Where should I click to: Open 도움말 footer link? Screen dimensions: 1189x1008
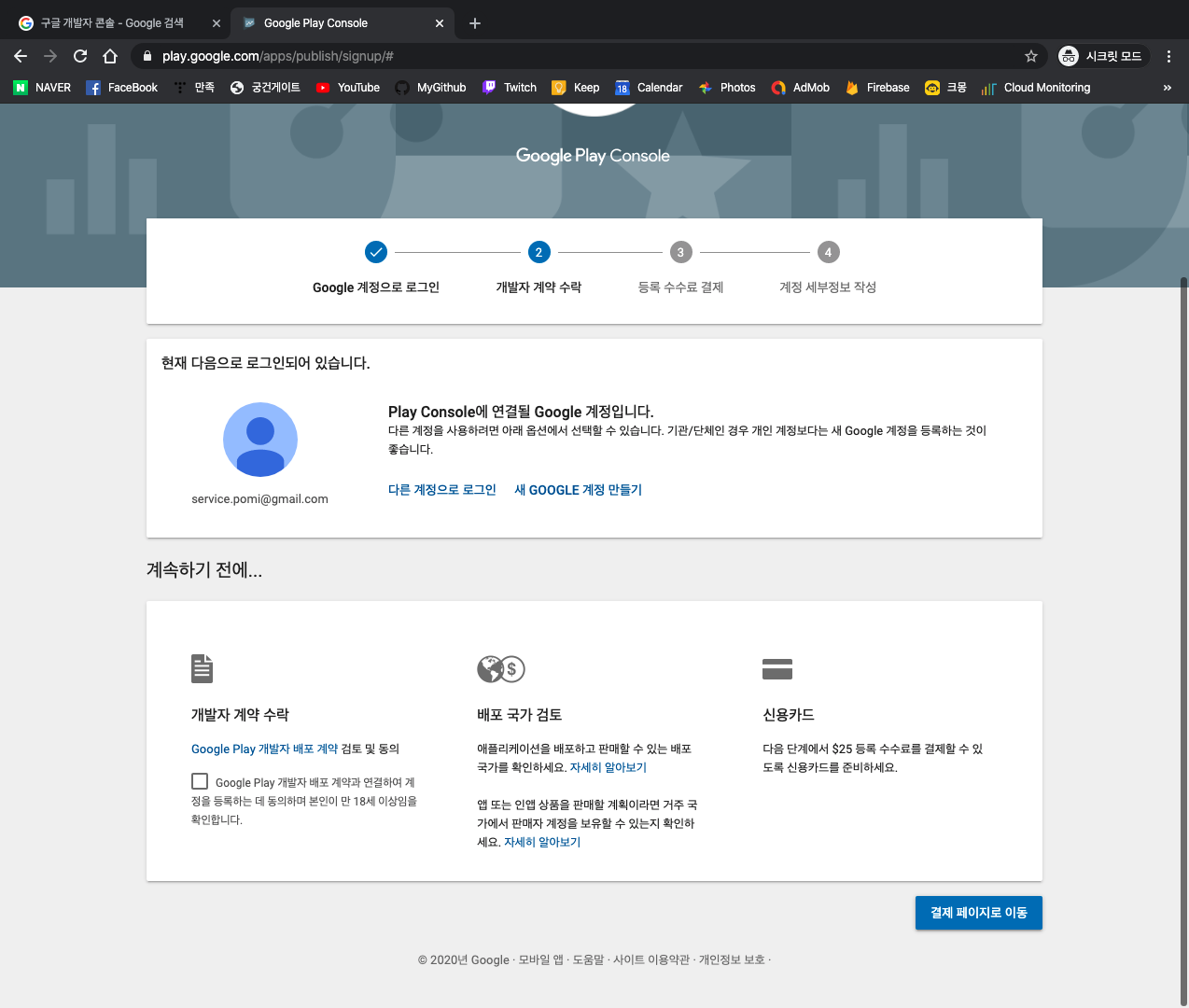click(588, 959)
